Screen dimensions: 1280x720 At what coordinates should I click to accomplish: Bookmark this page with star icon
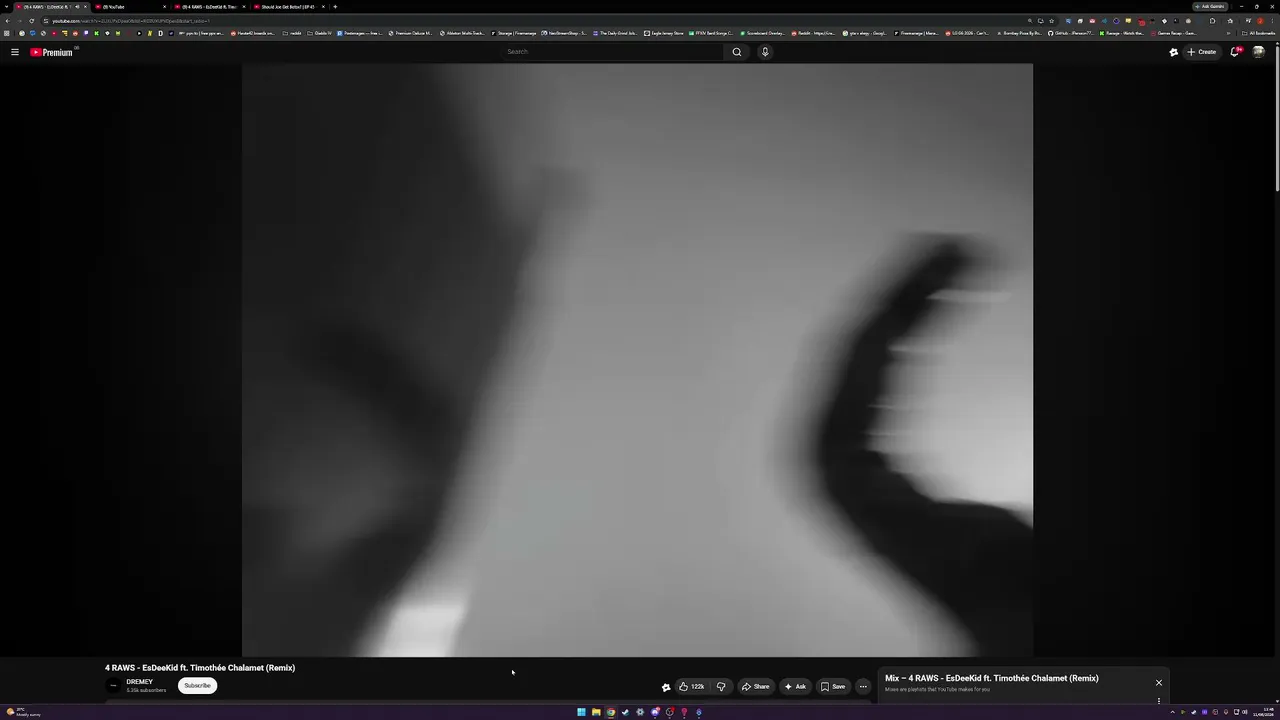pos(1051,21)
